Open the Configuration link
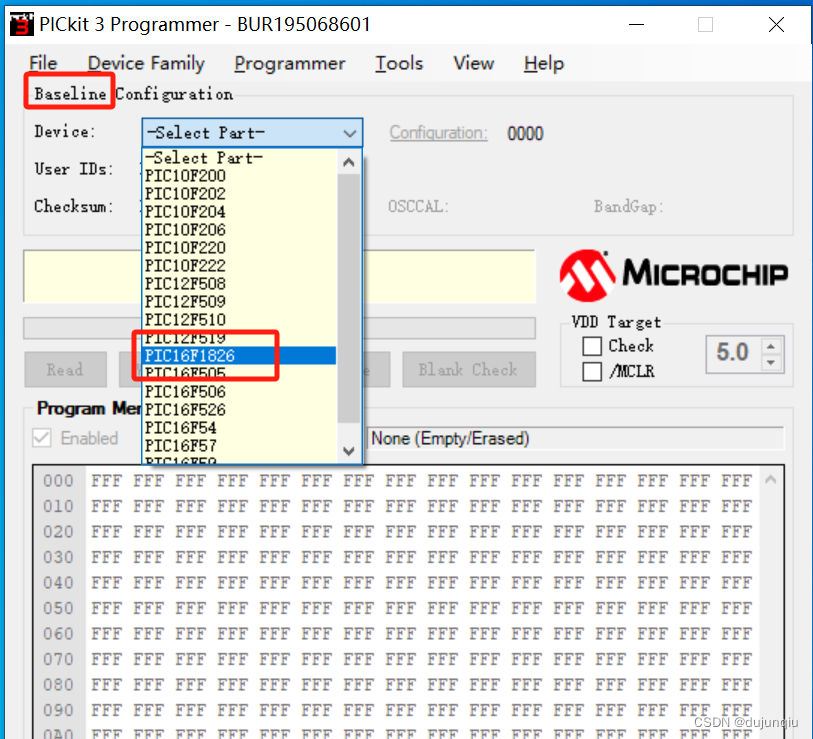This screenshot has width=813, height=739. point(439,133)
